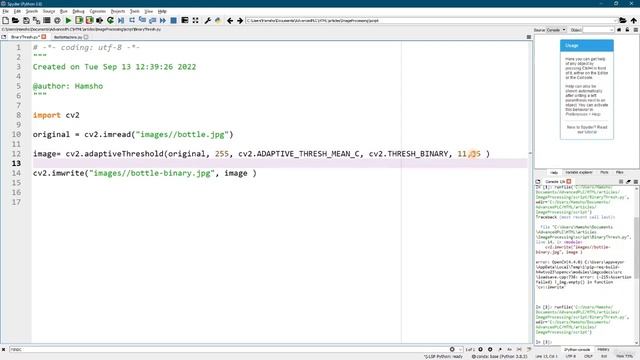Stop debugging with the square icon
This screenshot has height=360, width=640.
(173, 20)
